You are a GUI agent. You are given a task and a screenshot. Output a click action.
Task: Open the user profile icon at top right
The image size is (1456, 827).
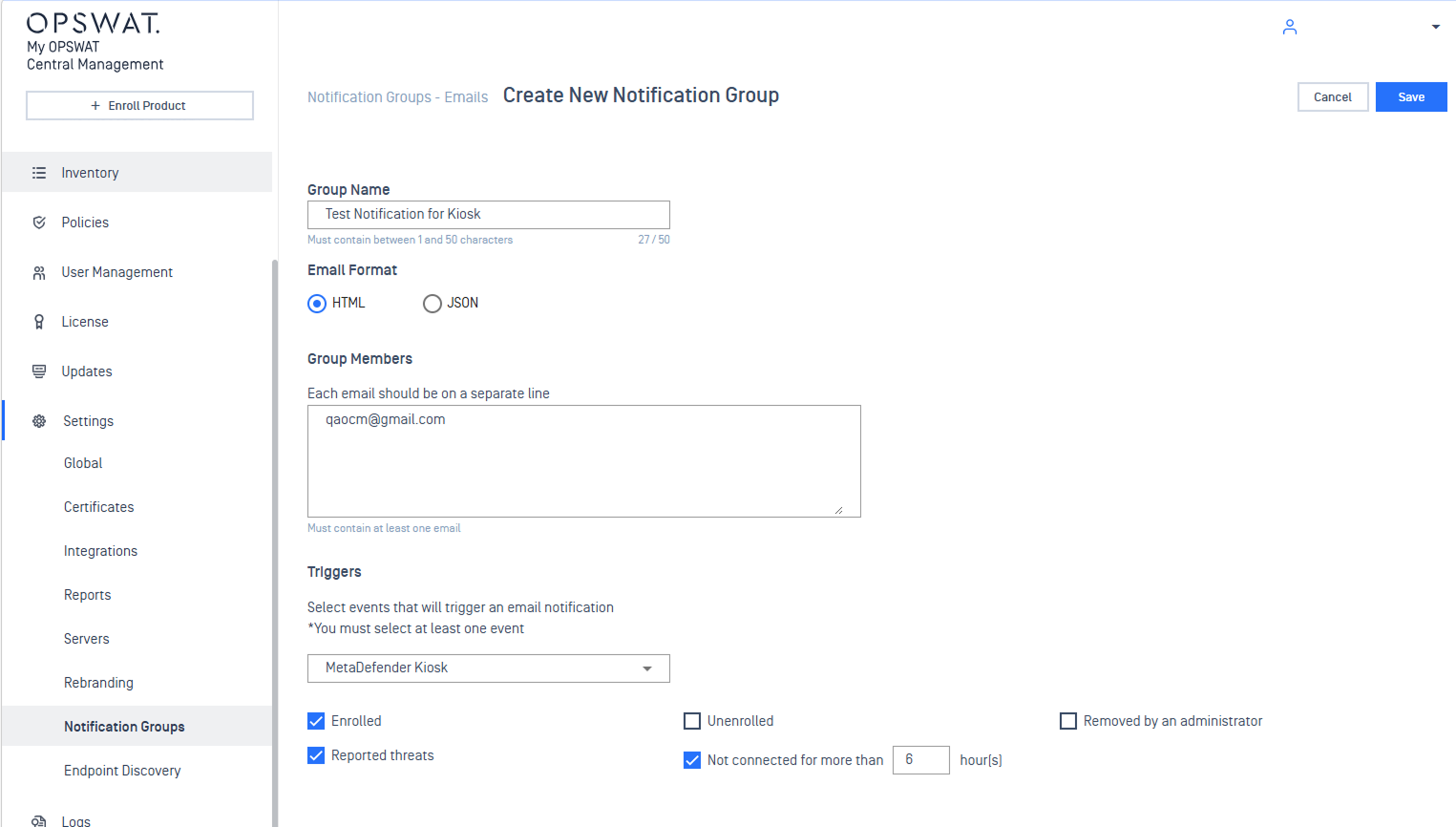coord(1289,27)
